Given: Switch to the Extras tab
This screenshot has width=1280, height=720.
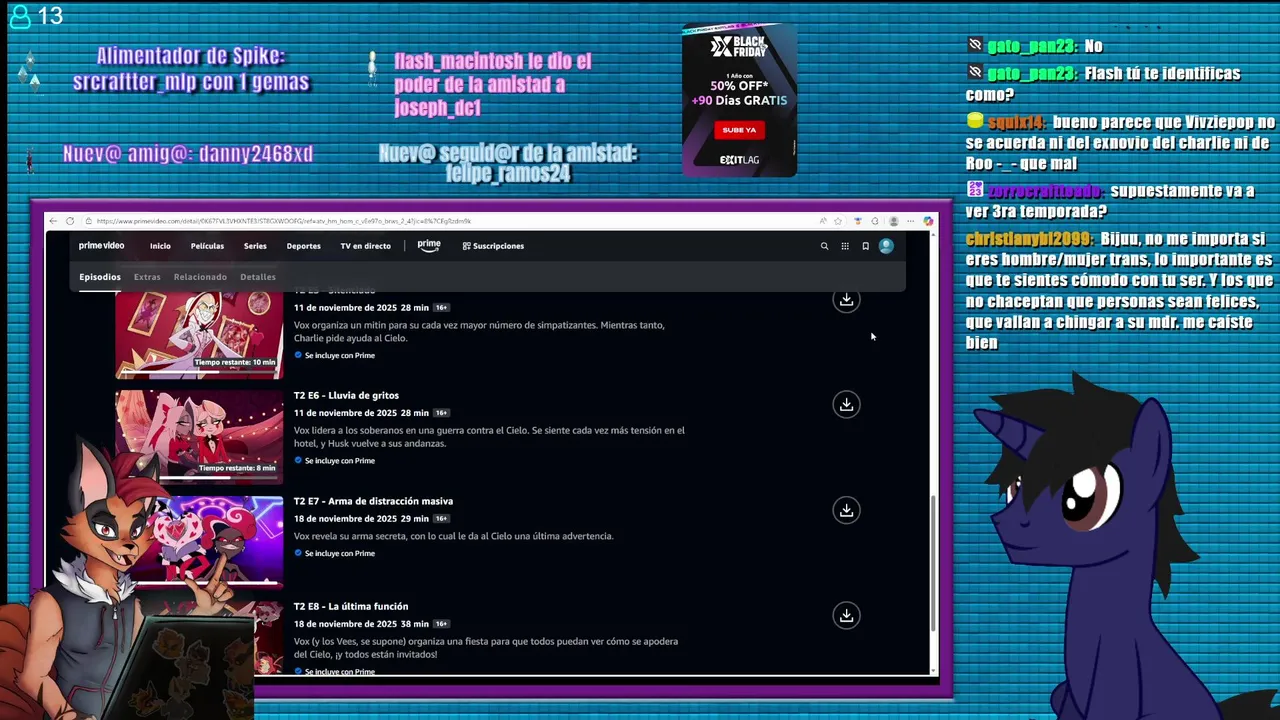Looking at the screenshot, I should [x=147, y=277].
